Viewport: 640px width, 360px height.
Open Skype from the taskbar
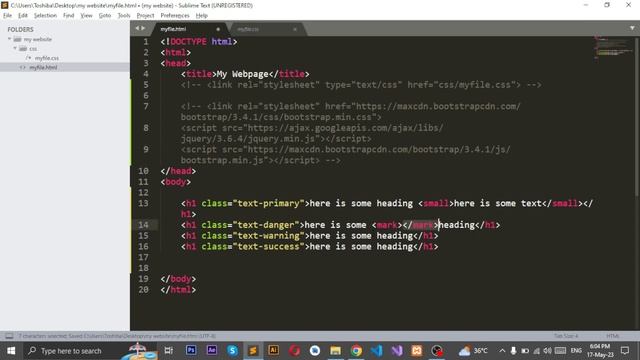coord(232,351)
